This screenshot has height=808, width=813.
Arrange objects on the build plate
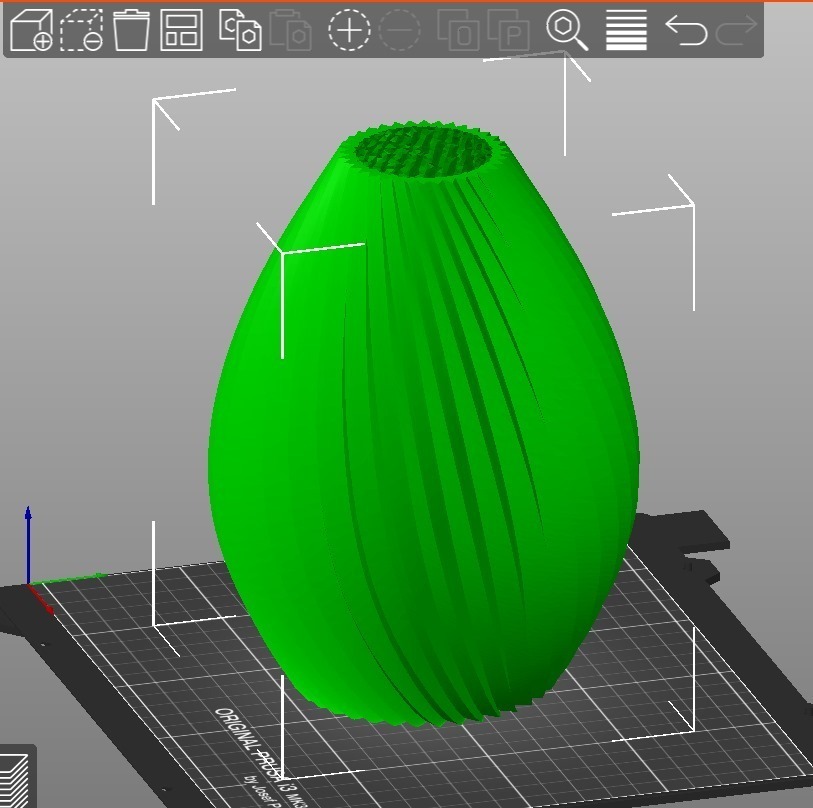coord(182,31)
